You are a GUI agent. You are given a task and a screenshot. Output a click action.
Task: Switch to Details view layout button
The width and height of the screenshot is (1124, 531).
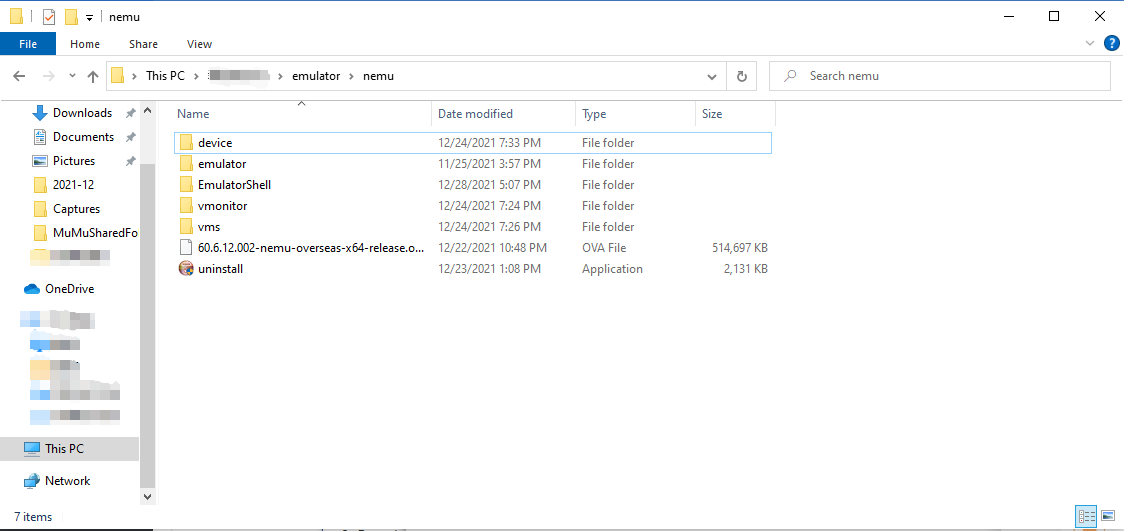click(x=1087, y=515)
